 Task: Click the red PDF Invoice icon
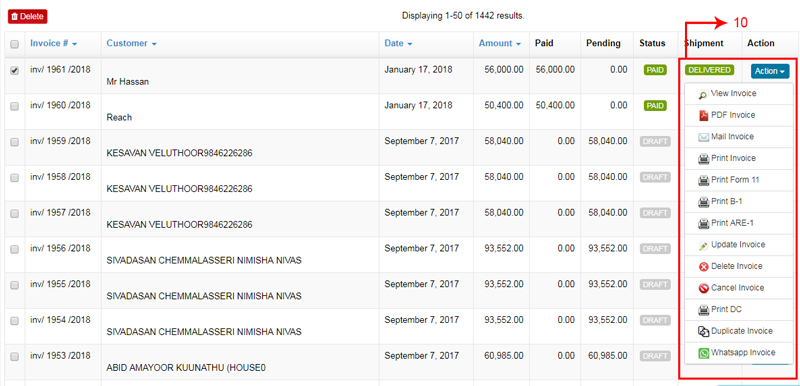[704, 116]
